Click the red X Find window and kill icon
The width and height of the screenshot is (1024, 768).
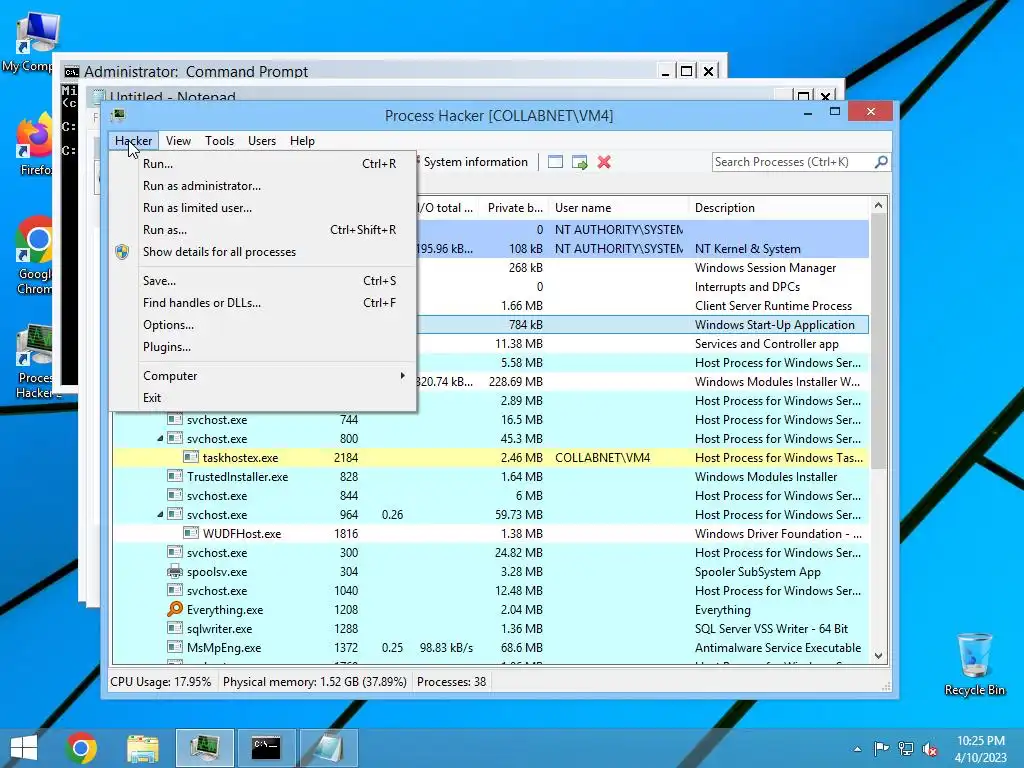(604, 162)
